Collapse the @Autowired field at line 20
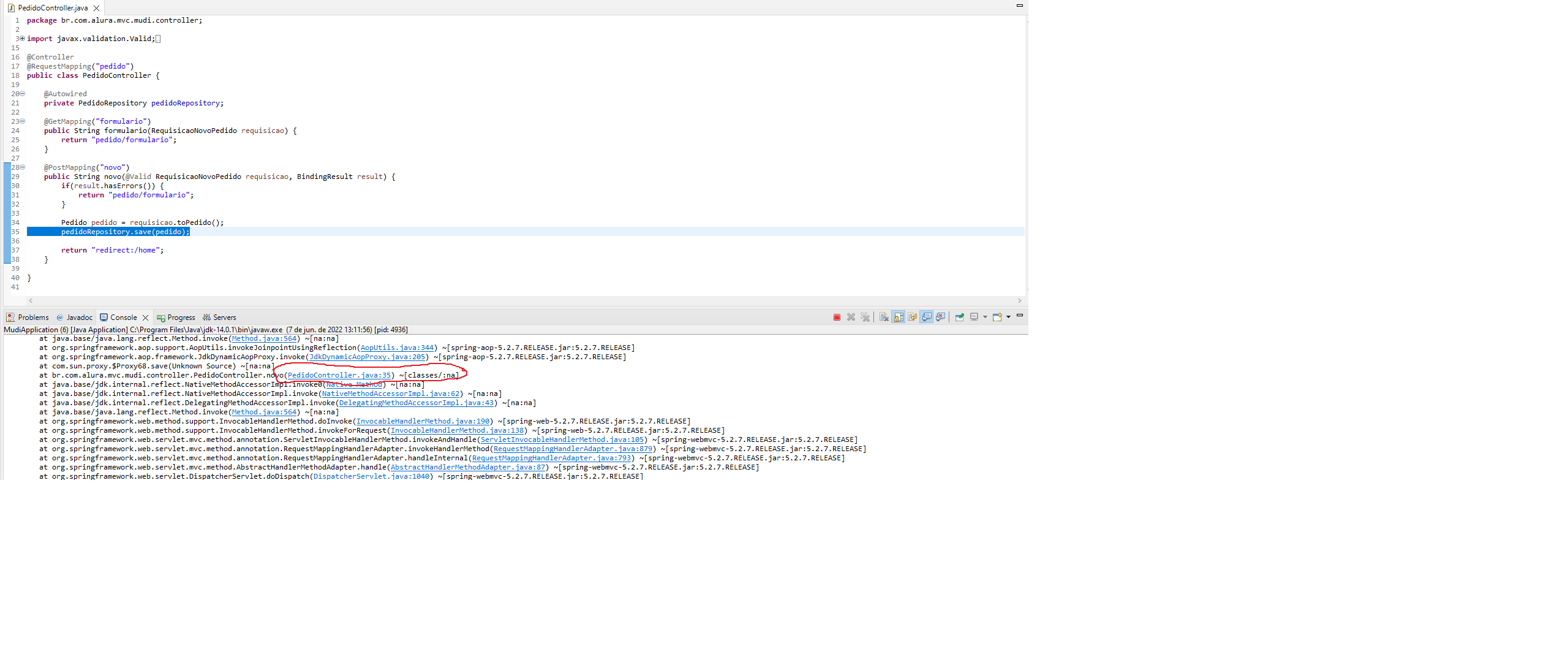 coord(22,94)
